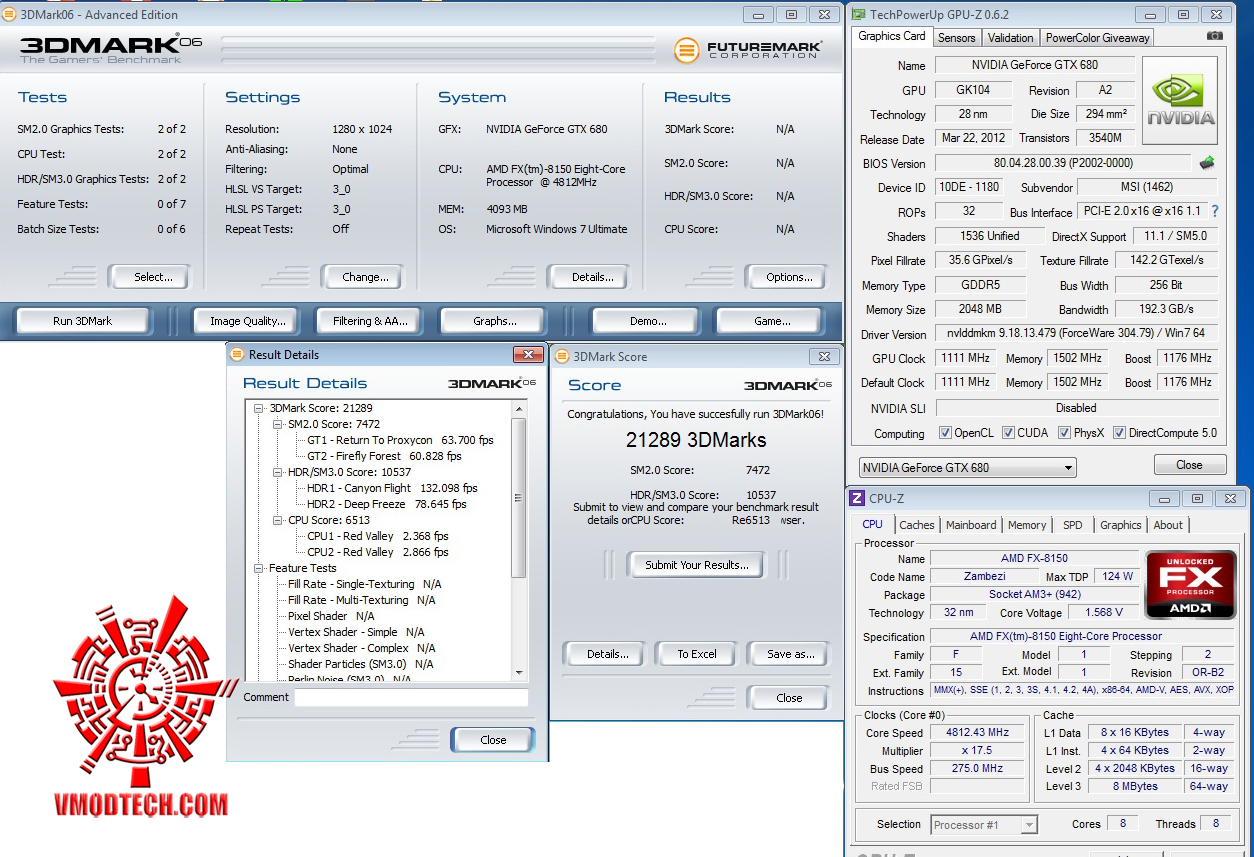Click Details button in Score dialog
Image resolution: width=1254 pixels, height=857 pixels.
(607, 654)
